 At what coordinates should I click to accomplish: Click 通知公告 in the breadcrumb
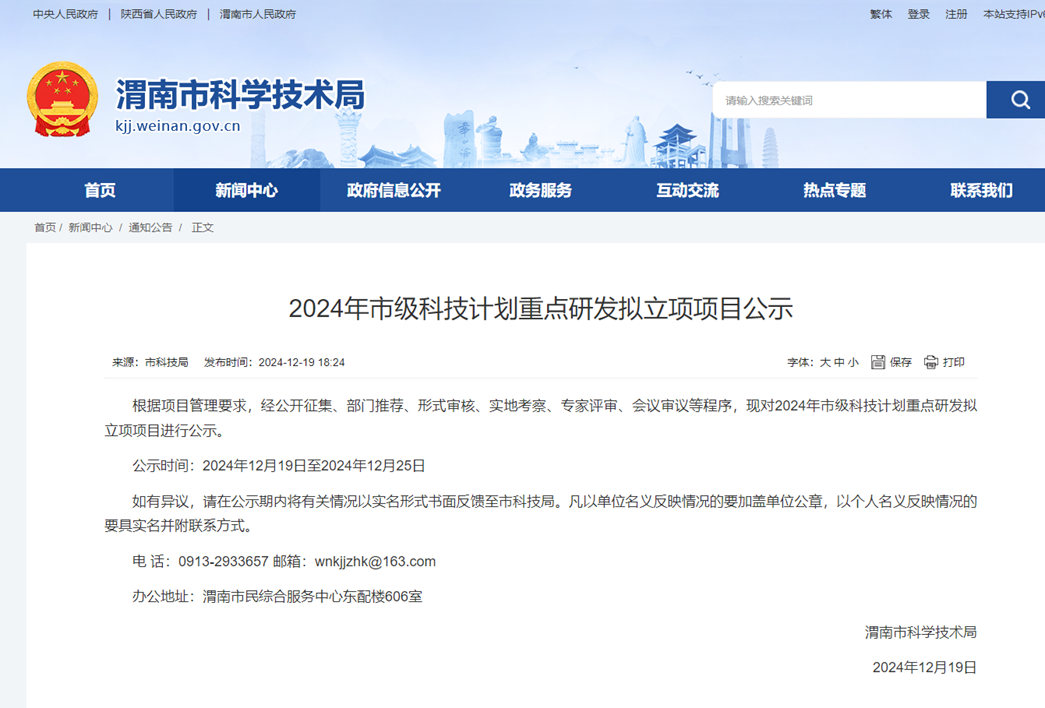pyautogui.click(x=150, y=227)
